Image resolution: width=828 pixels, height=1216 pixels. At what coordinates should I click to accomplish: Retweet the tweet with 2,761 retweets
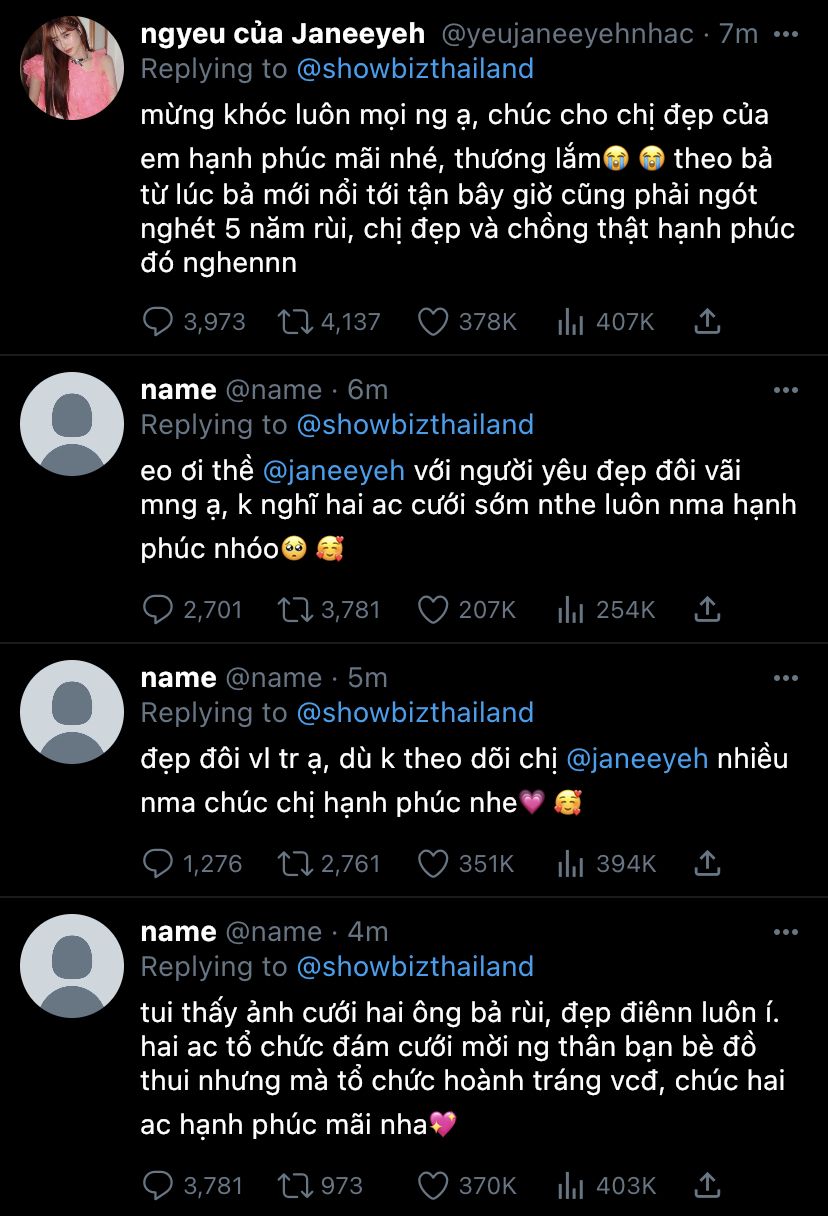(x=295, y=863)
